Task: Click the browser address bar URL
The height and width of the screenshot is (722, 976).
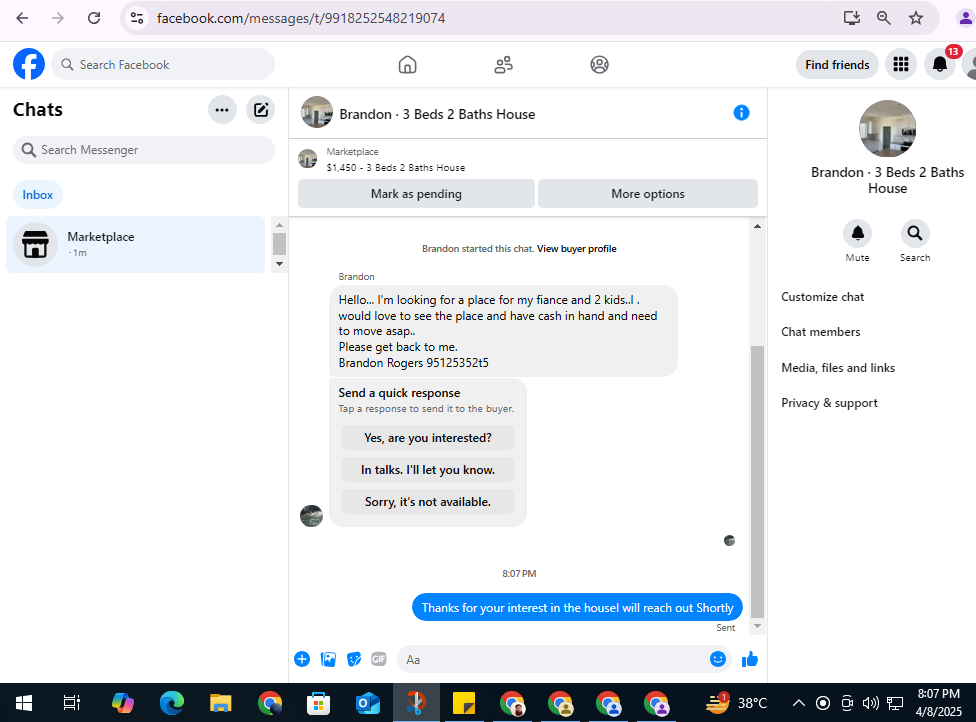Action: (301, 18)
